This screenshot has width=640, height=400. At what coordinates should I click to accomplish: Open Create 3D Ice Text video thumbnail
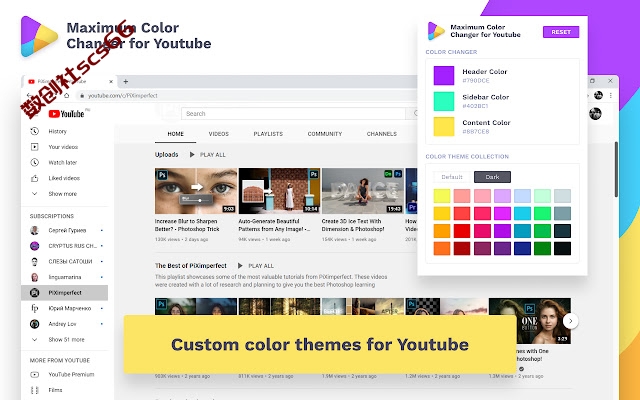click(363, 191)
